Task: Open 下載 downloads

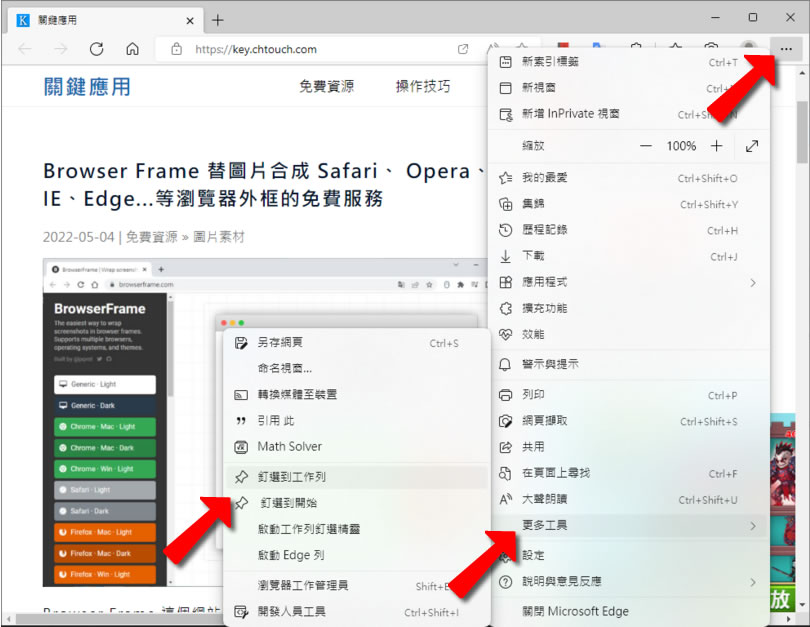Action: click(x=628, y=256)
